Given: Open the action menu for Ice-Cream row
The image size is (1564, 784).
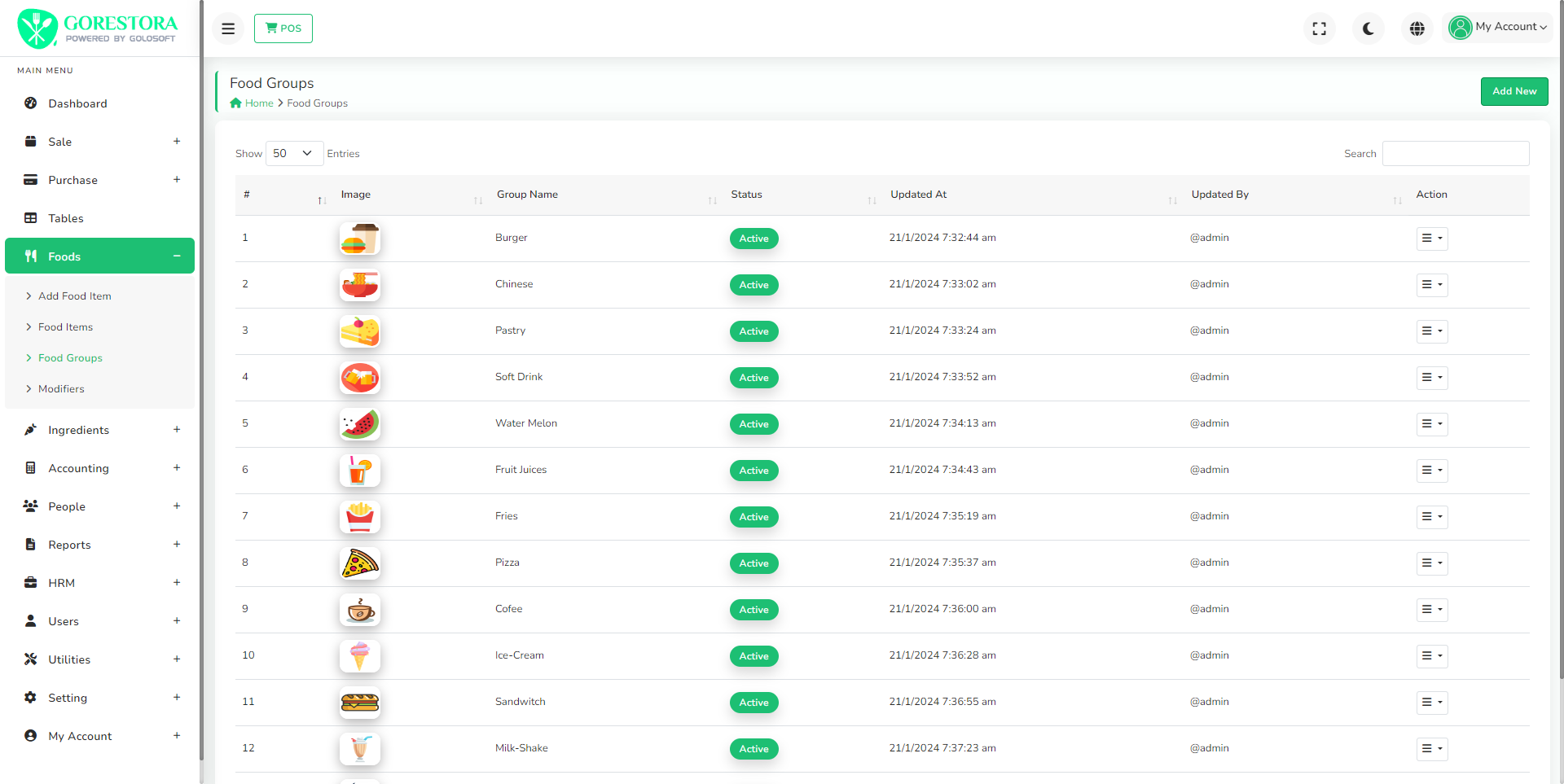Looking at the screenshot, I should (x=1432, y=656).
